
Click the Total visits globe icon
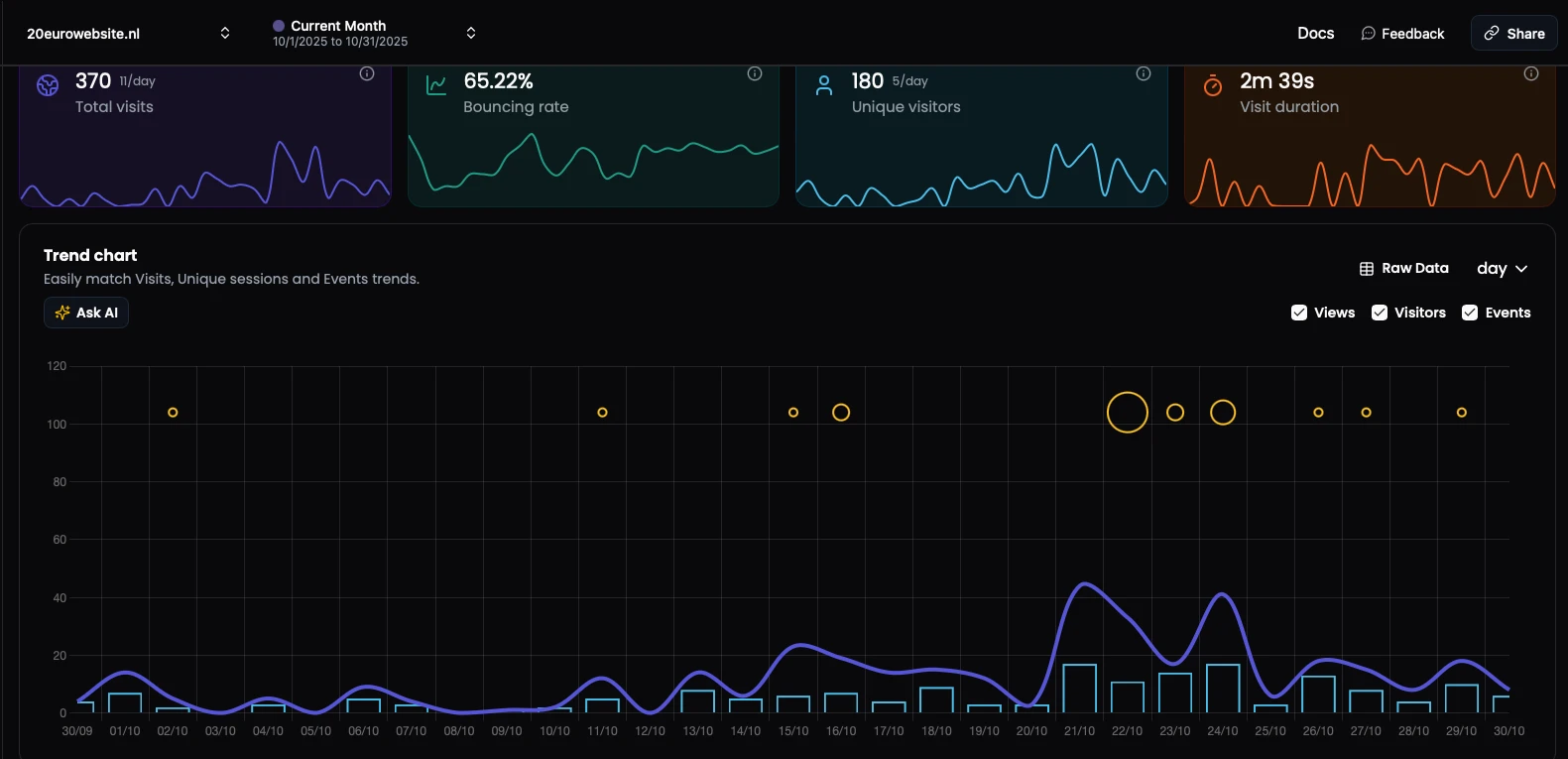(x=48, y=85)
